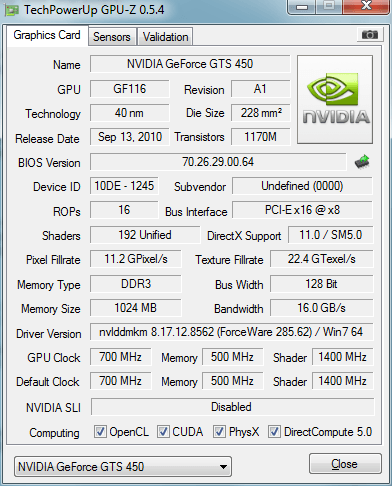Click the BIOS Version field

coord(218,162)
